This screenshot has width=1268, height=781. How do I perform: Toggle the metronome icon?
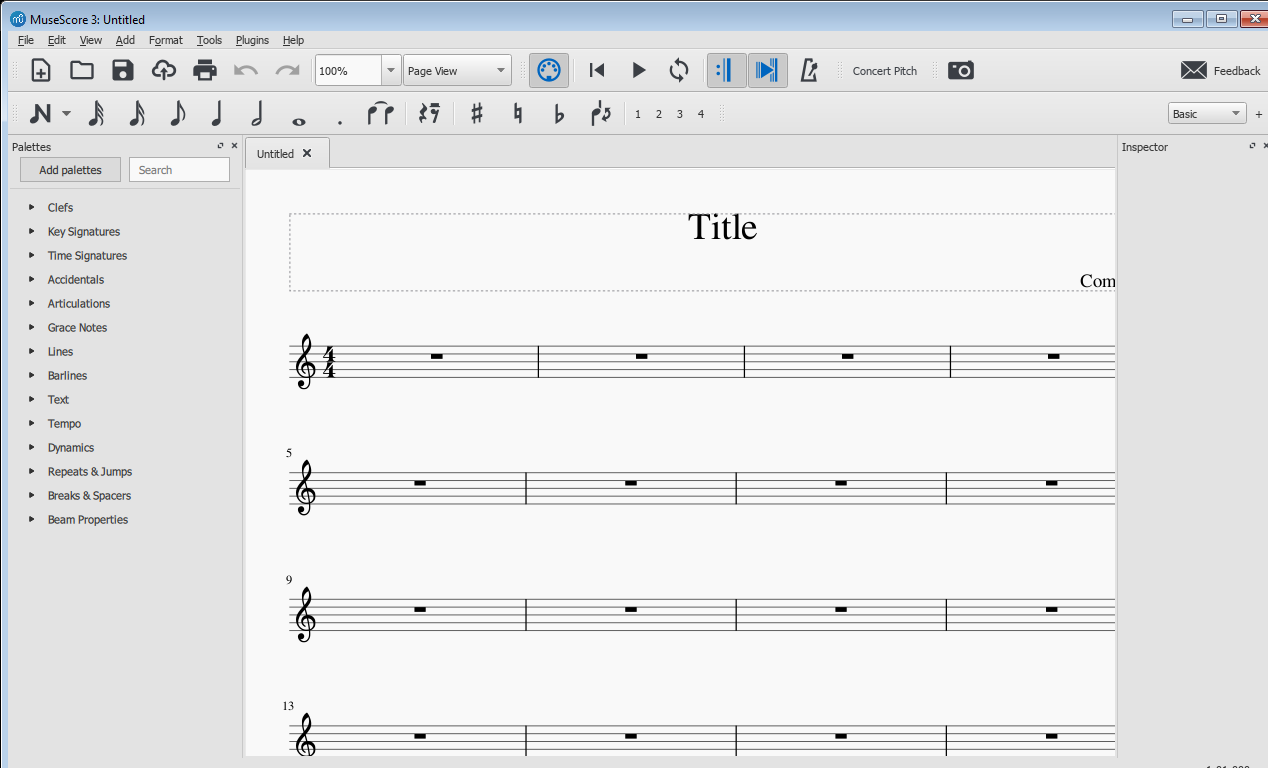[808, 70]
